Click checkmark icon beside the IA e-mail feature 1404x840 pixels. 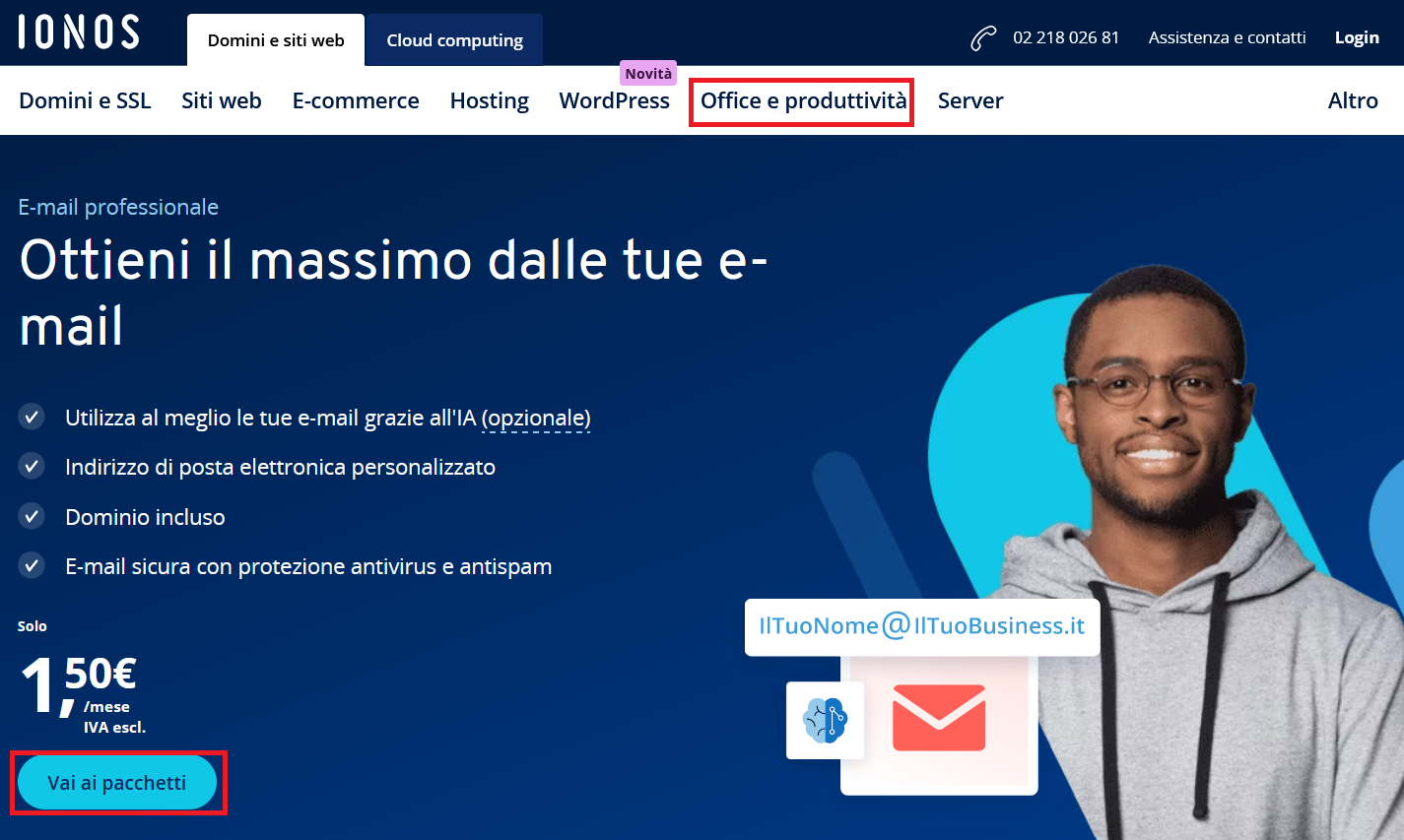click(x=32, y=417)
